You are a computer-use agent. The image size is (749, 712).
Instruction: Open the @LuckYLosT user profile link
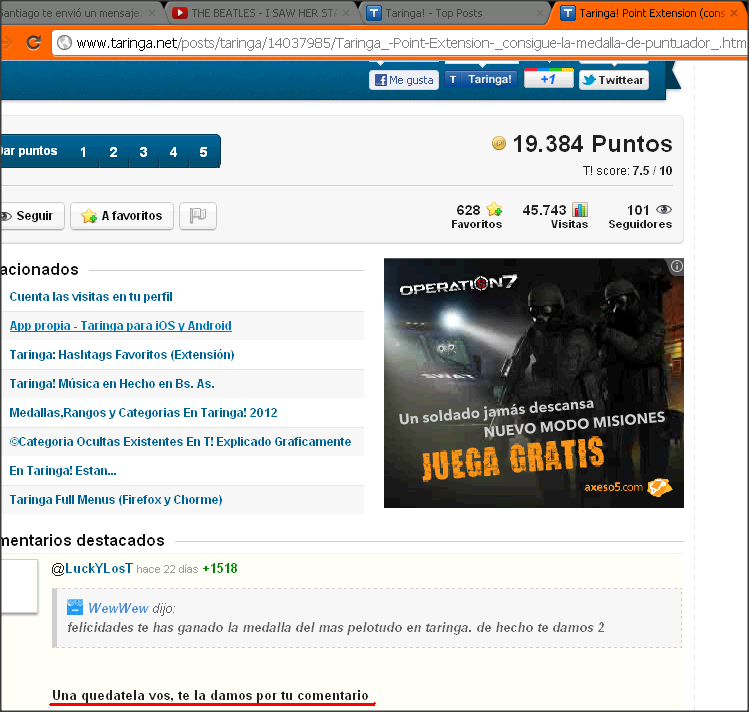tap(92, 569)
